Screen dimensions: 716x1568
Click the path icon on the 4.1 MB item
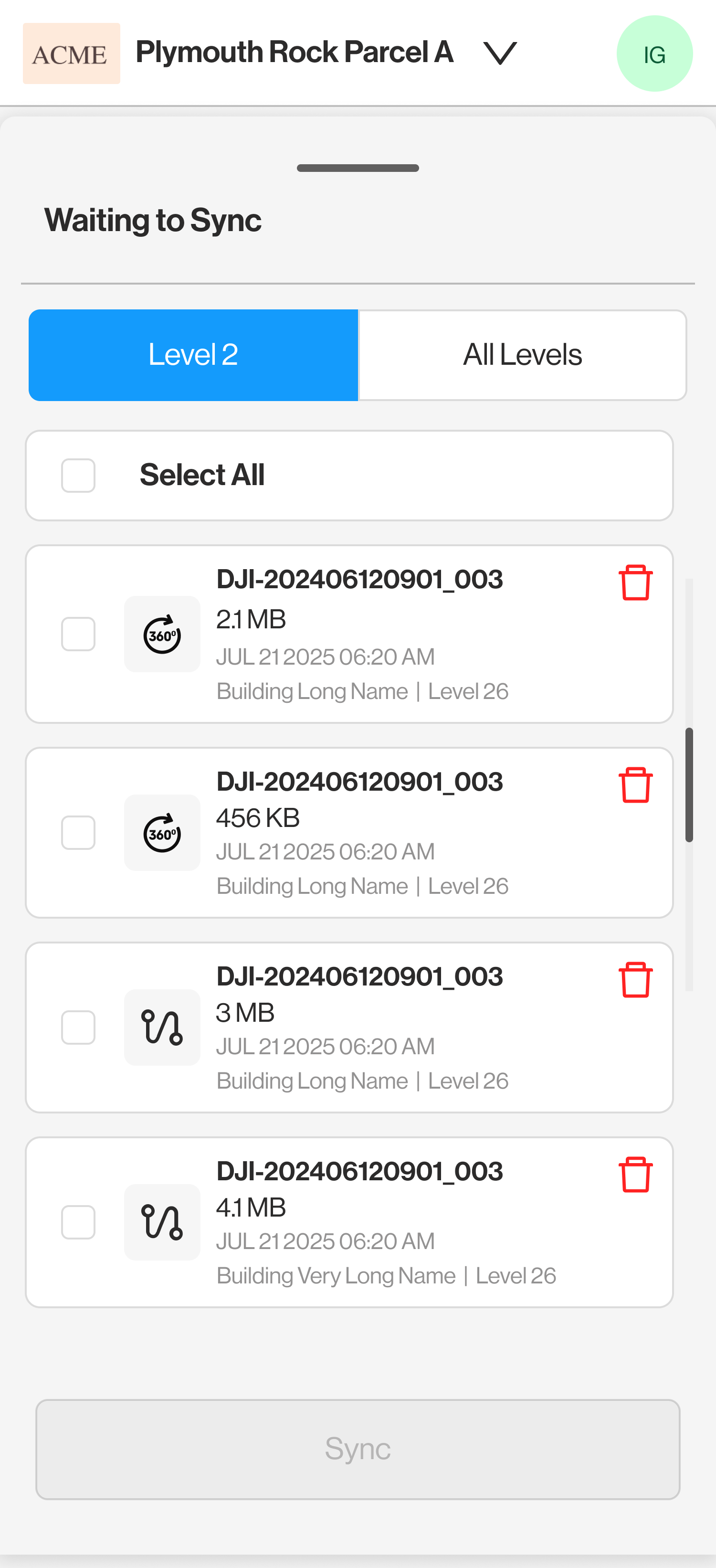(x=162, y=1222)
